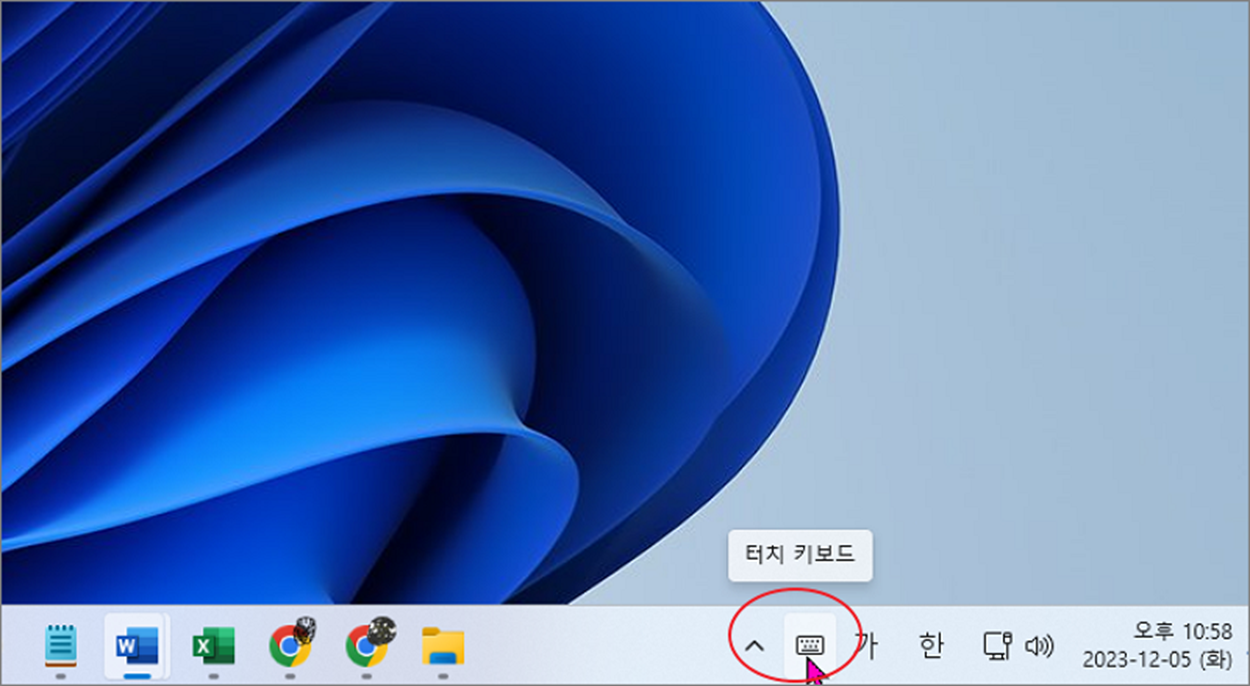Open network status from the tray icon
The height and width of the screenshot is (686, 1250).
point(999,646)
